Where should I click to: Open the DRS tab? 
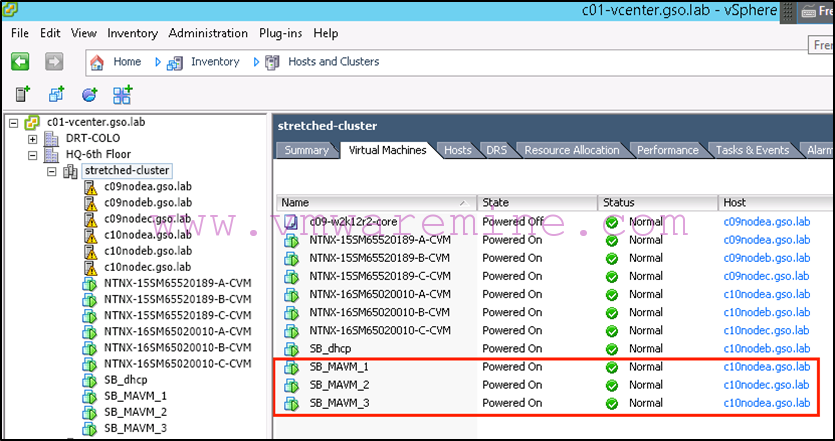497,150
